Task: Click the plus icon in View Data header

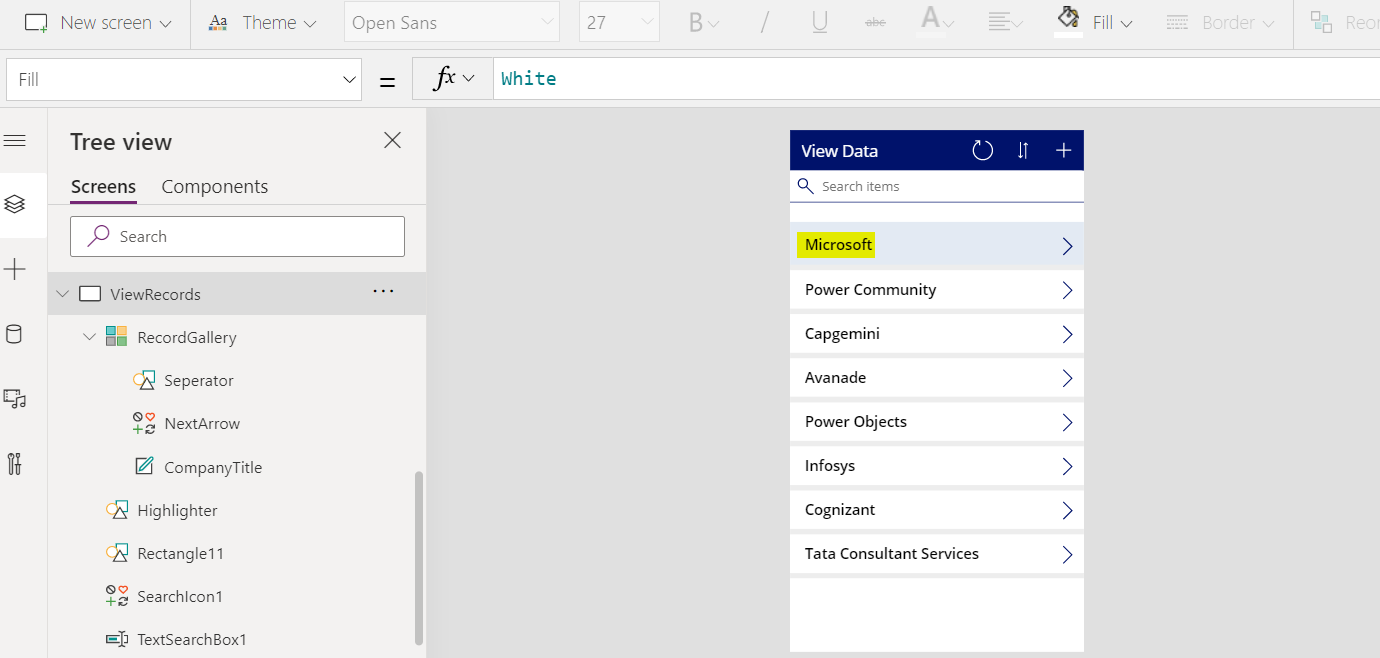Action: coord(1063,150)
